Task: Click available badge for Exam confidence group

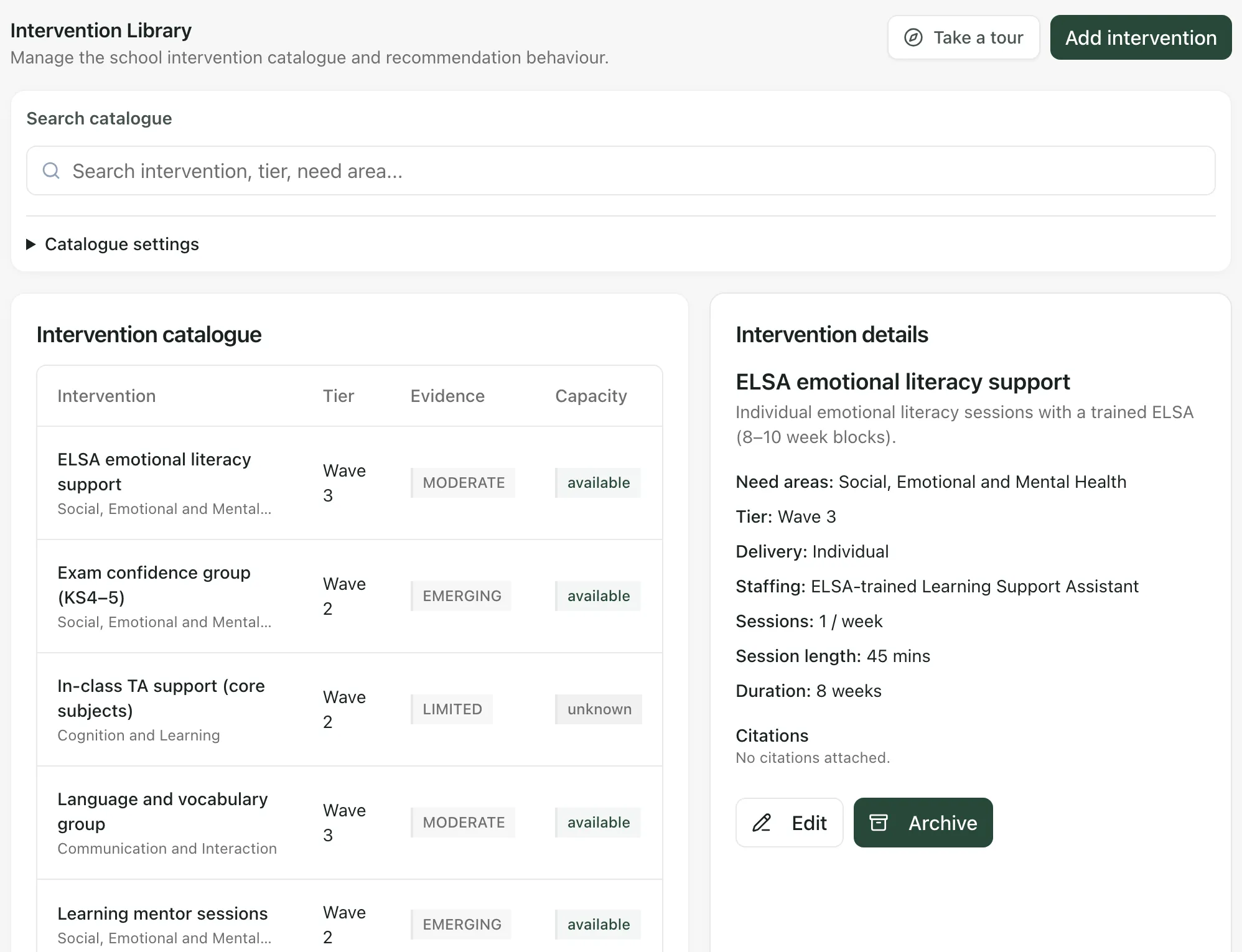Action: click(598, 596)
